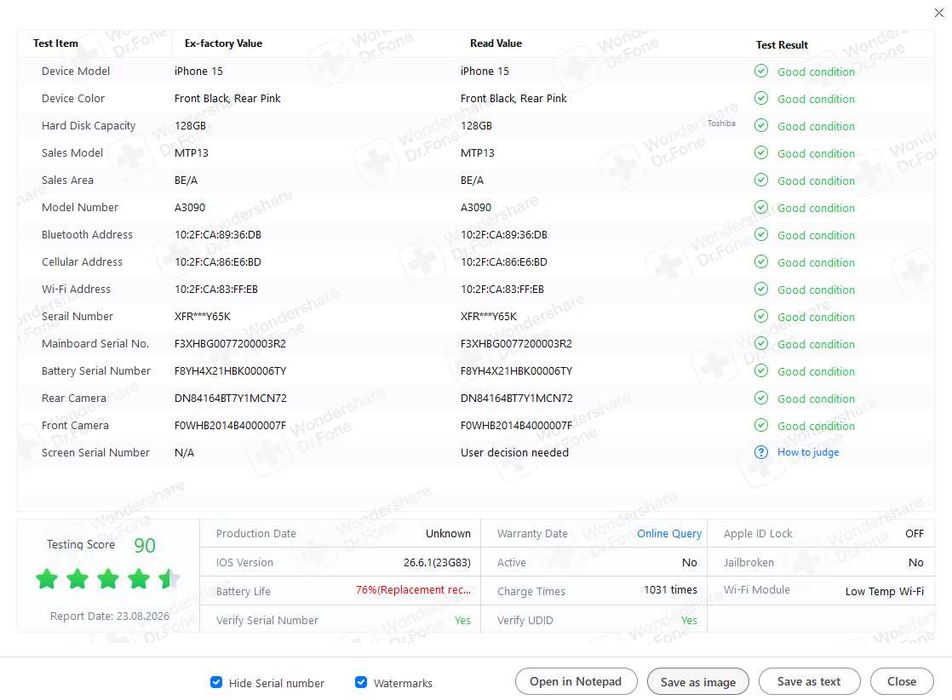Image resolution: width=952 pixels, height=700 pixels.
Task: Save the report as text
Action: (809, 682)
